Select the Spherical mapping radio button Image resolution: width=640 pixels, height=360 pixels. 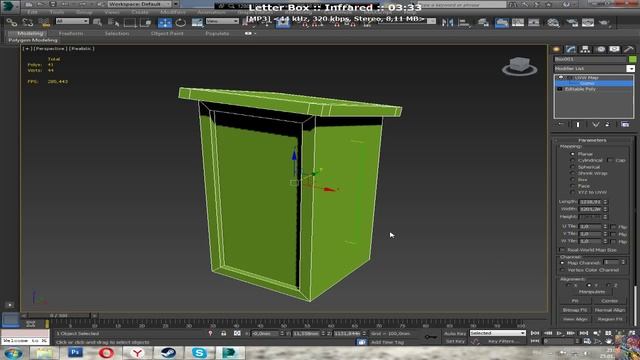click(572, 167)
